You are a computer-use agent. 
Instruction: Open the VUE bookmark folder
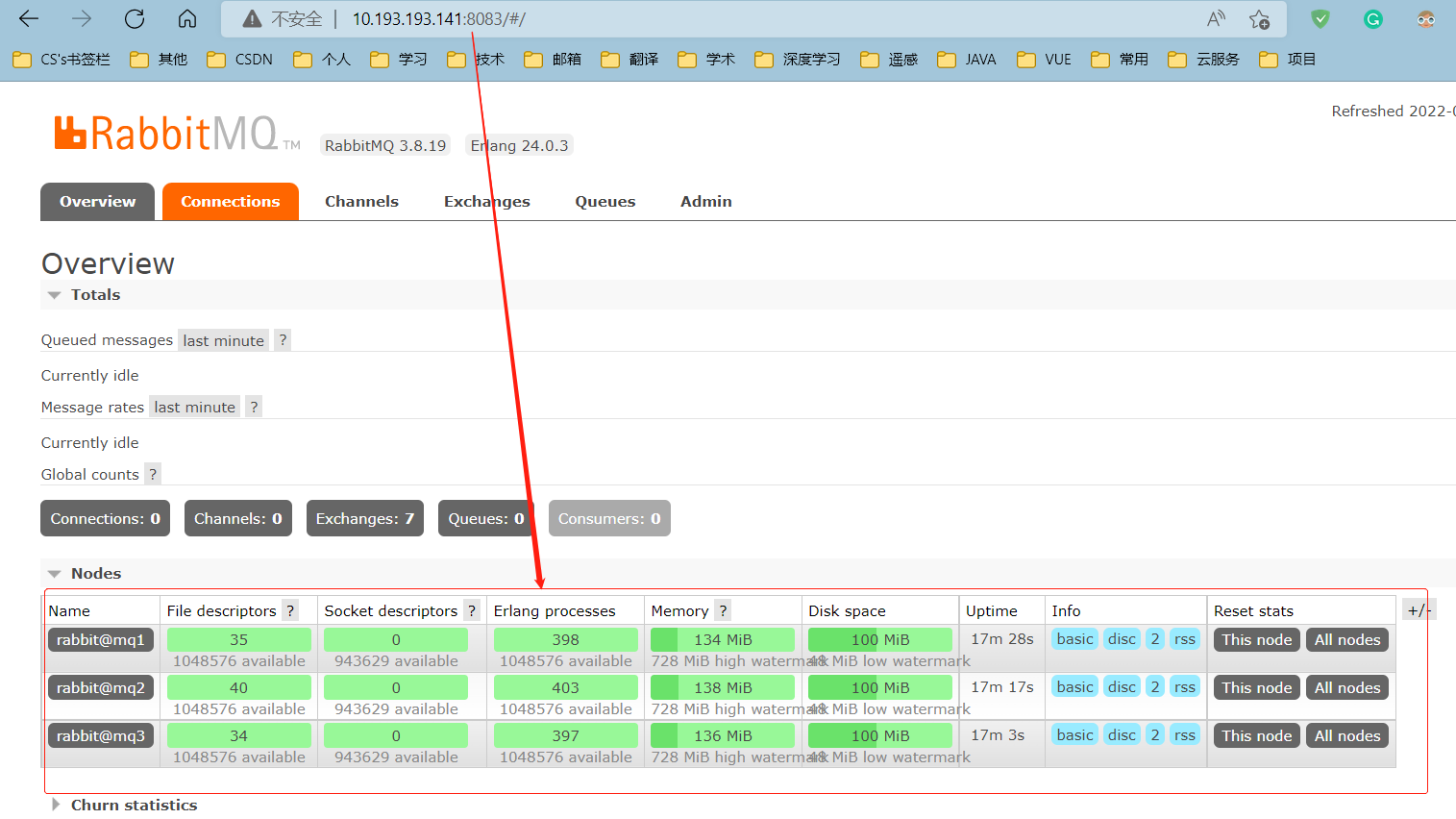[1044, 60]
